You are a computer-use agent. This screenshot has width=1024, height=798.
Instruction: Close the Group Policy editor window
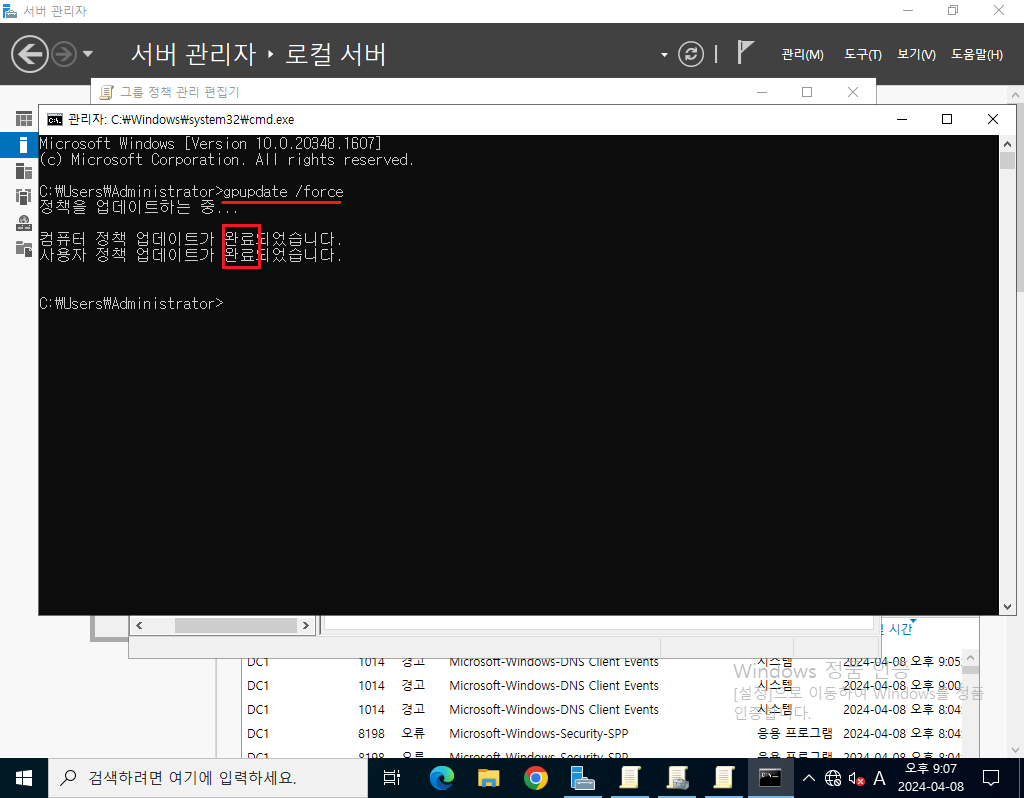(853, 92)
